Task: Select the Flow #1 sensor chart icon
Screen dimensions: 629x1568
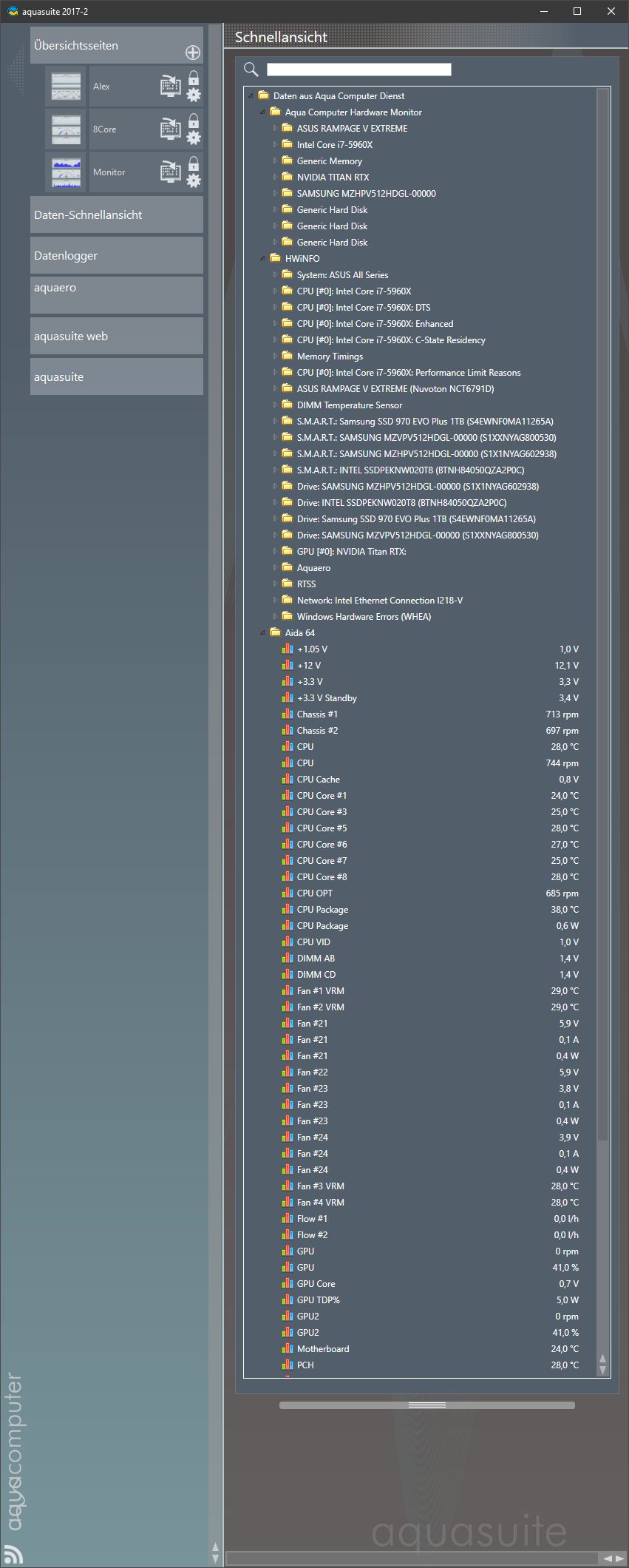Action: pos(288,1218)
